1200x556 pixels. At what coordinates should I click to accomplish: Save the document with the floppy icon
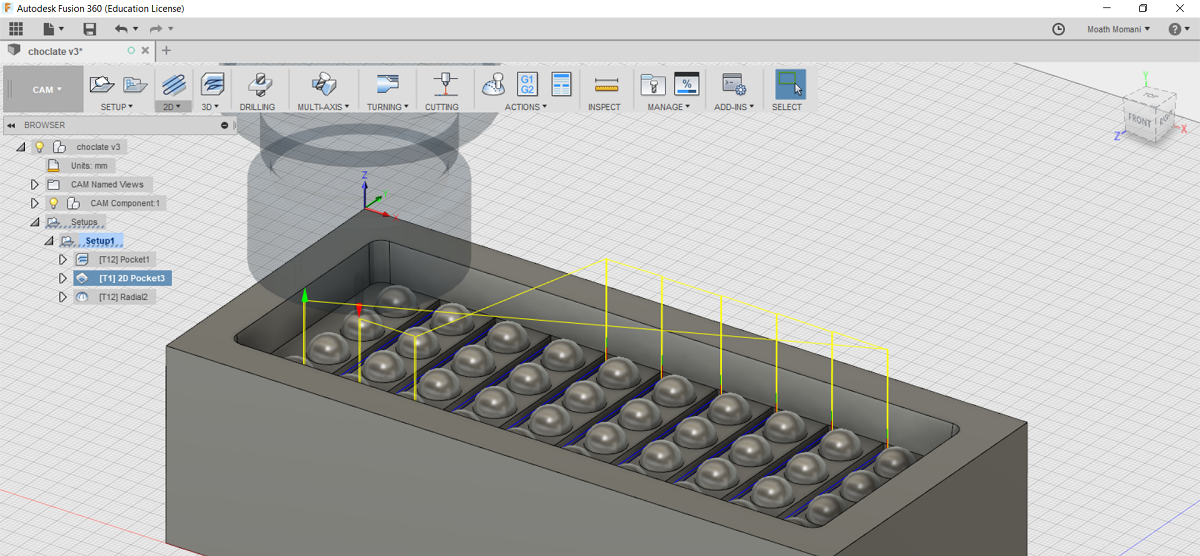pyautogui.click(x=90, y=30)
